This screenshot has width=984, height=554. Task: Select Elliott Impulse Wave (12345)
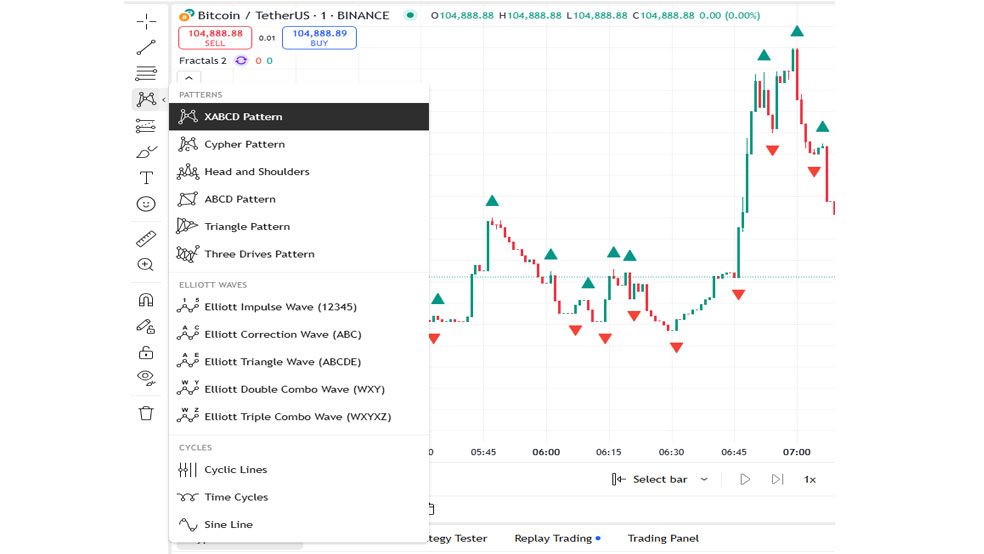pos(299,307)
